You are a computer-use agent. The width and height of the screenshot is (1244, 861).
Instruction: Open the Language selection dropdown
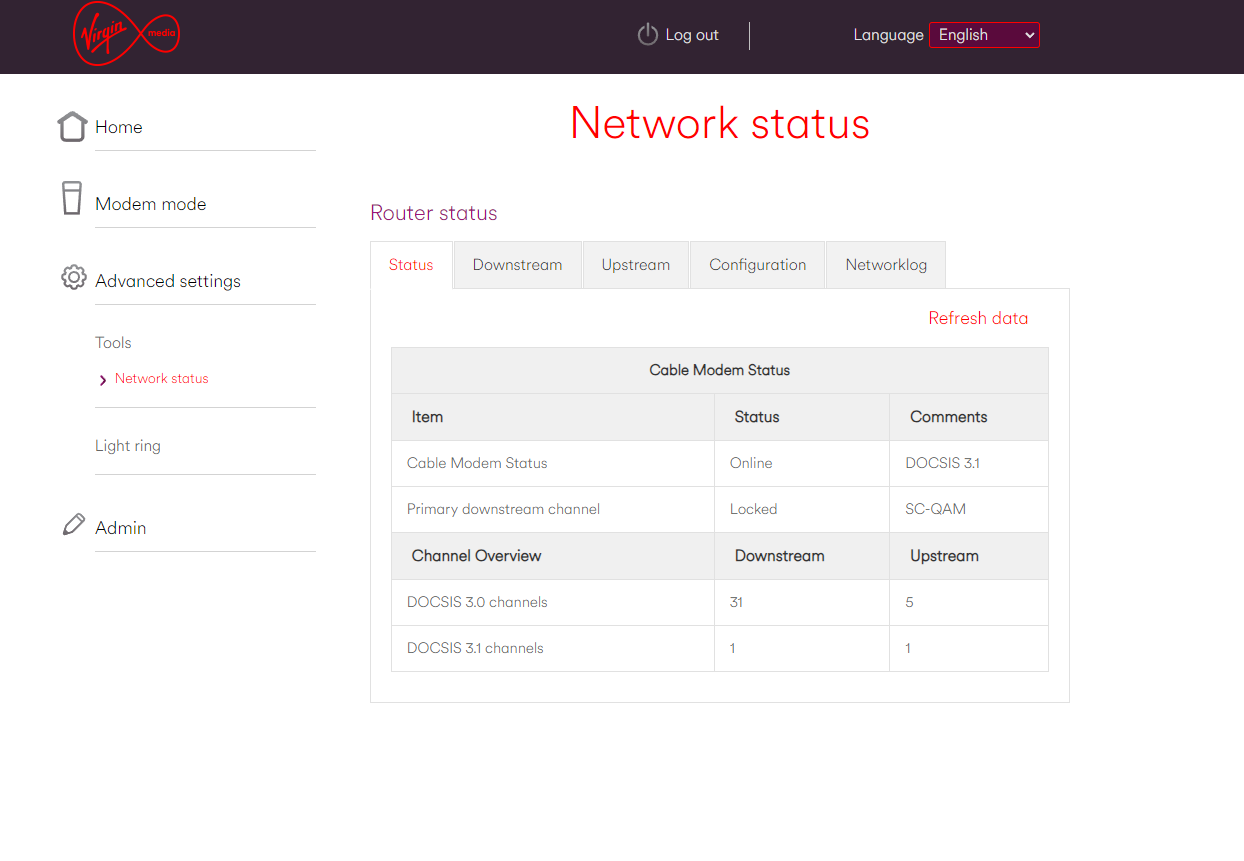(984, 34)
